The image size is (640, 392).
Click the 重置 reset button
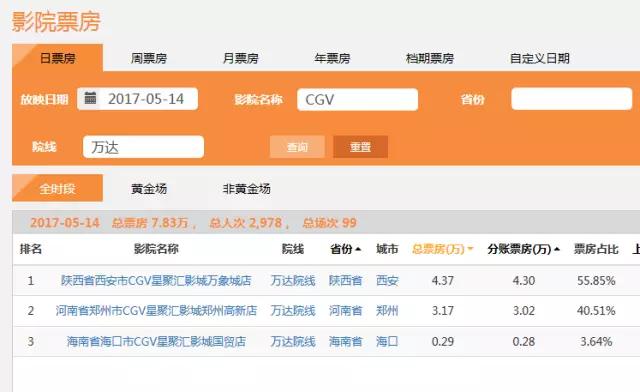360,147
